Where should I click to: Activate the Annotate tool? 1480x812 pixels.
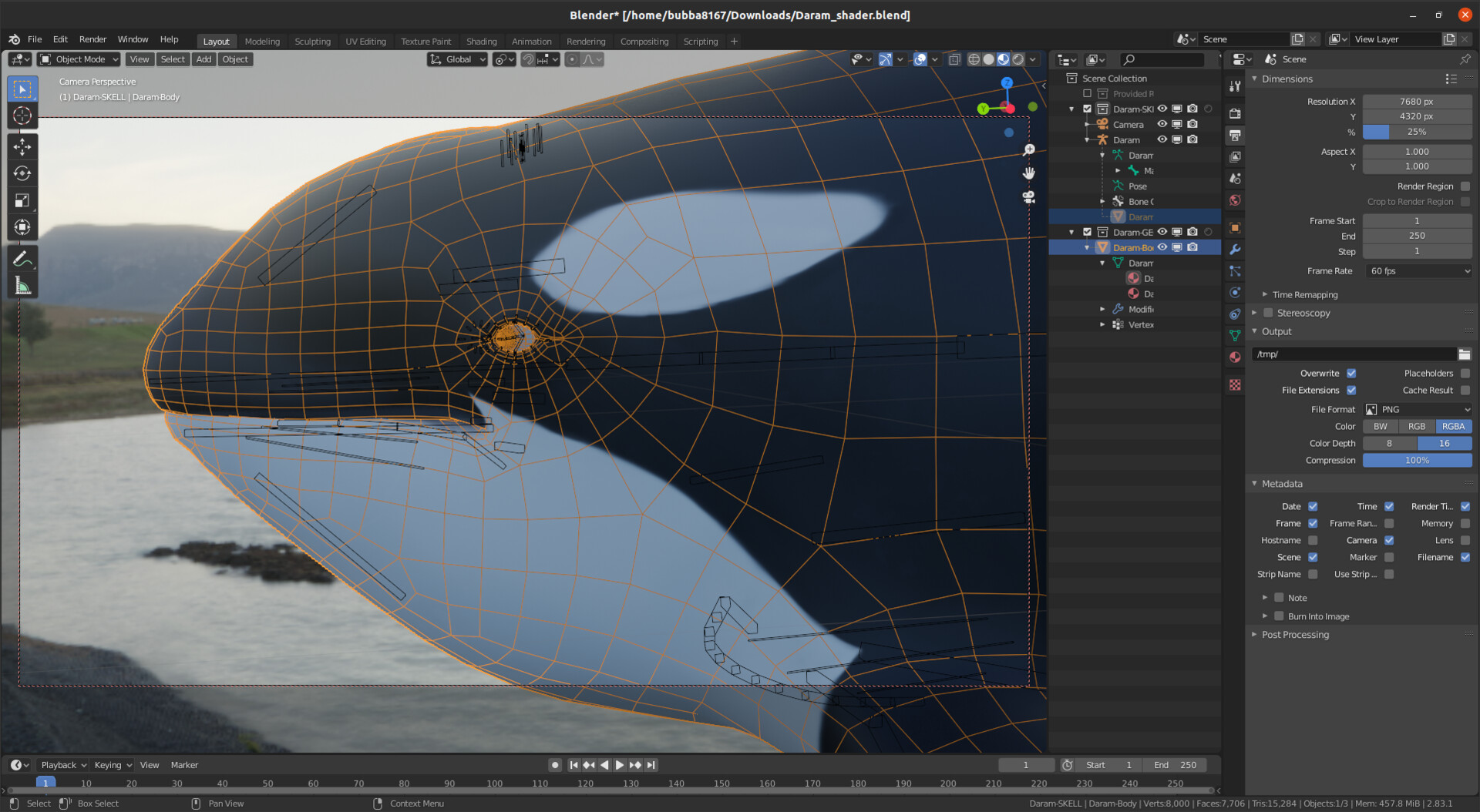pos(22,259)
